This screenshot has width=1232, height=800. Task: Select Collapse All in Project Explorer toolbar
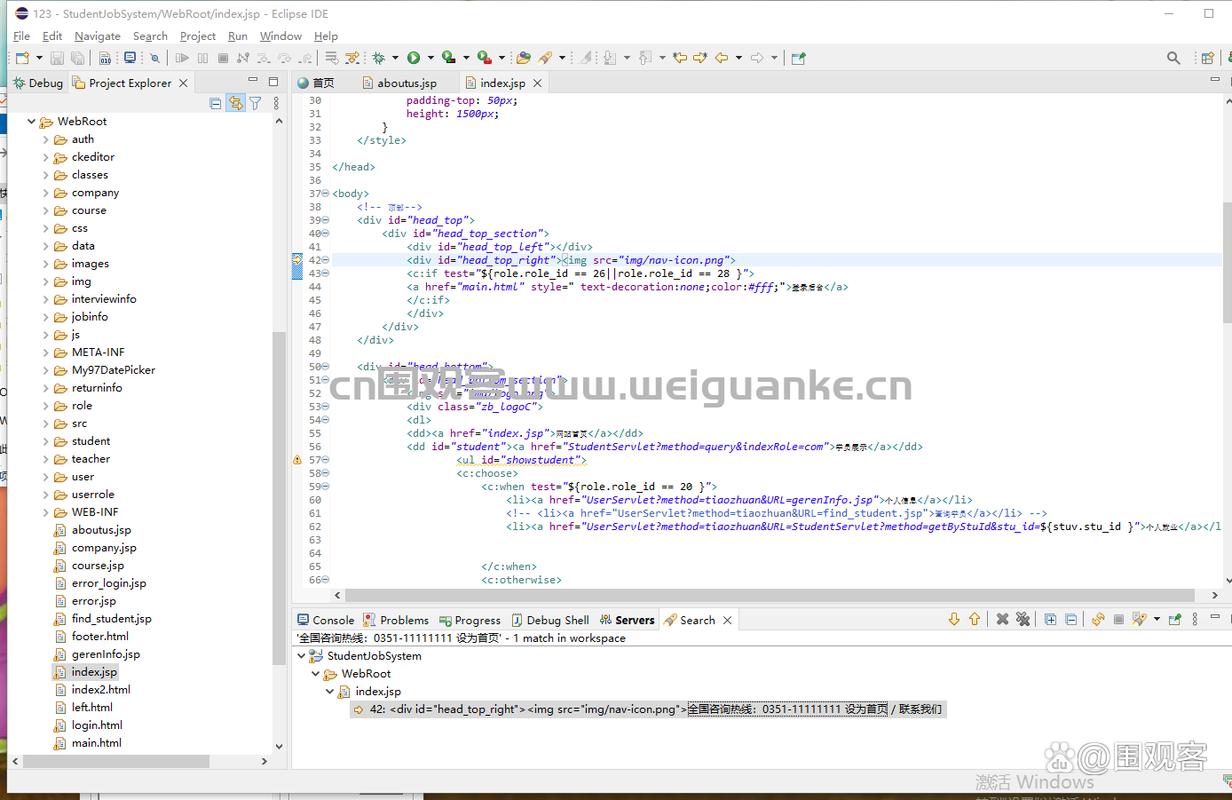(216, 103)
